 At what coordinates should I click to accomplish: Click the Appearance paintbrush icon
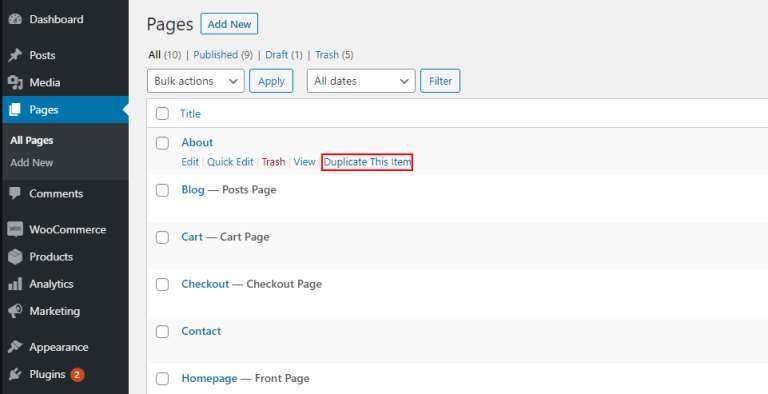tap(15, 347)
